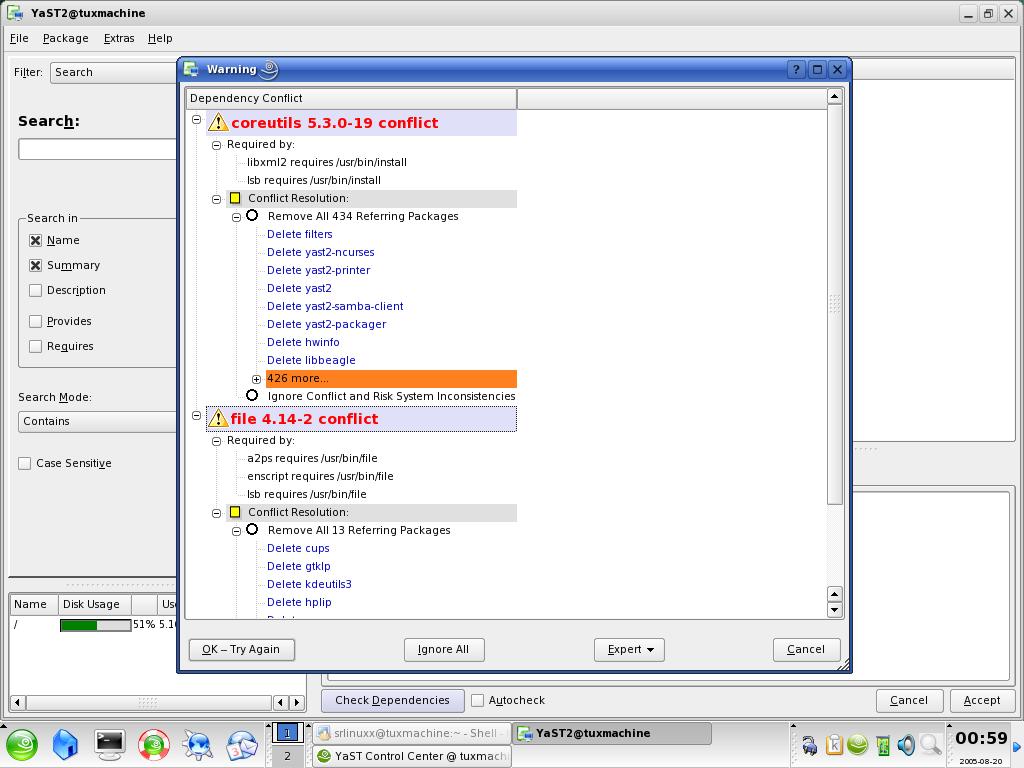Open the magnifier search tray icon

931,744
